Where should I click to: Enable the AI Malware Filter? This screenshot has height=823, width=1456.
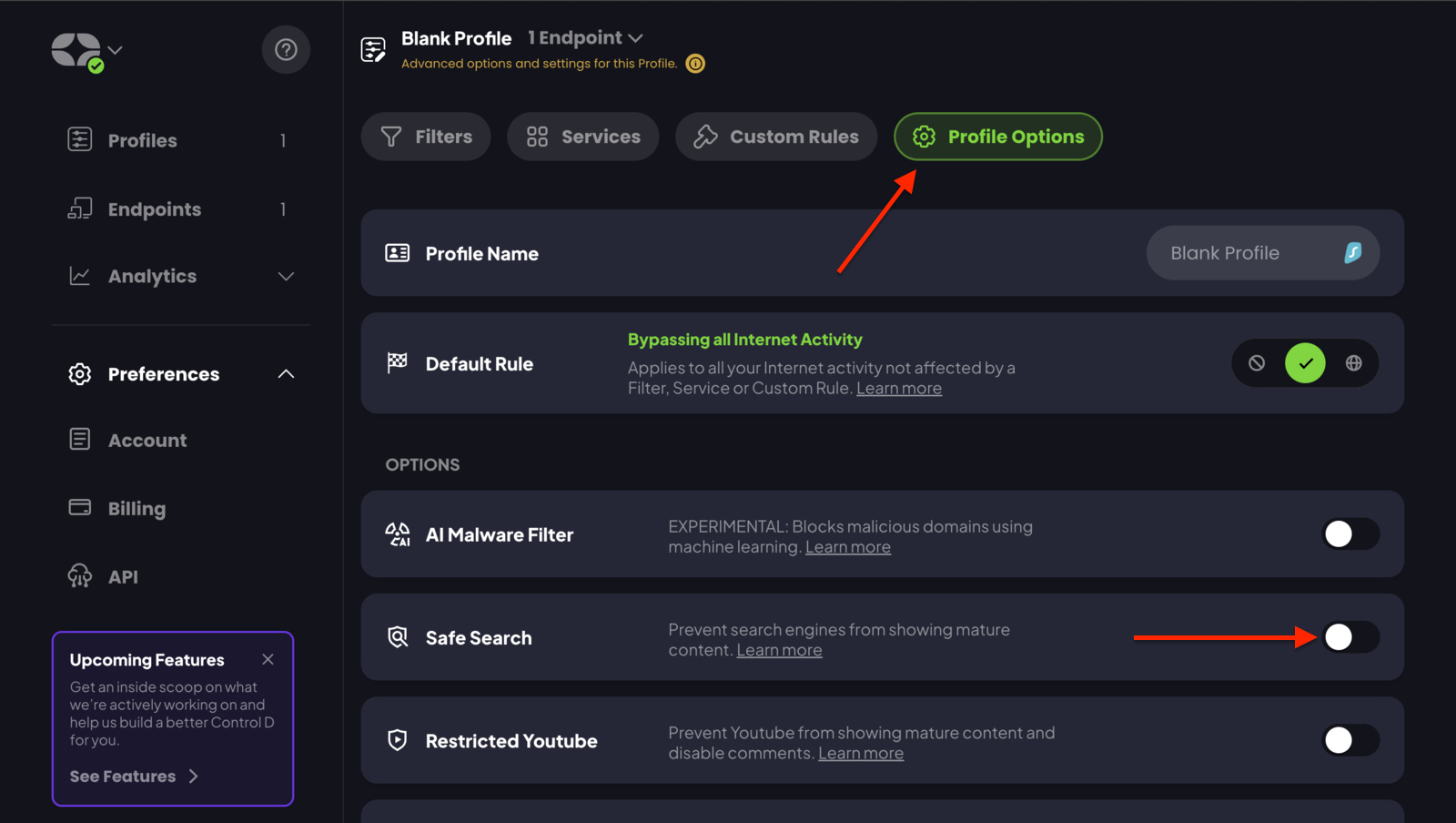point(1350,534)
